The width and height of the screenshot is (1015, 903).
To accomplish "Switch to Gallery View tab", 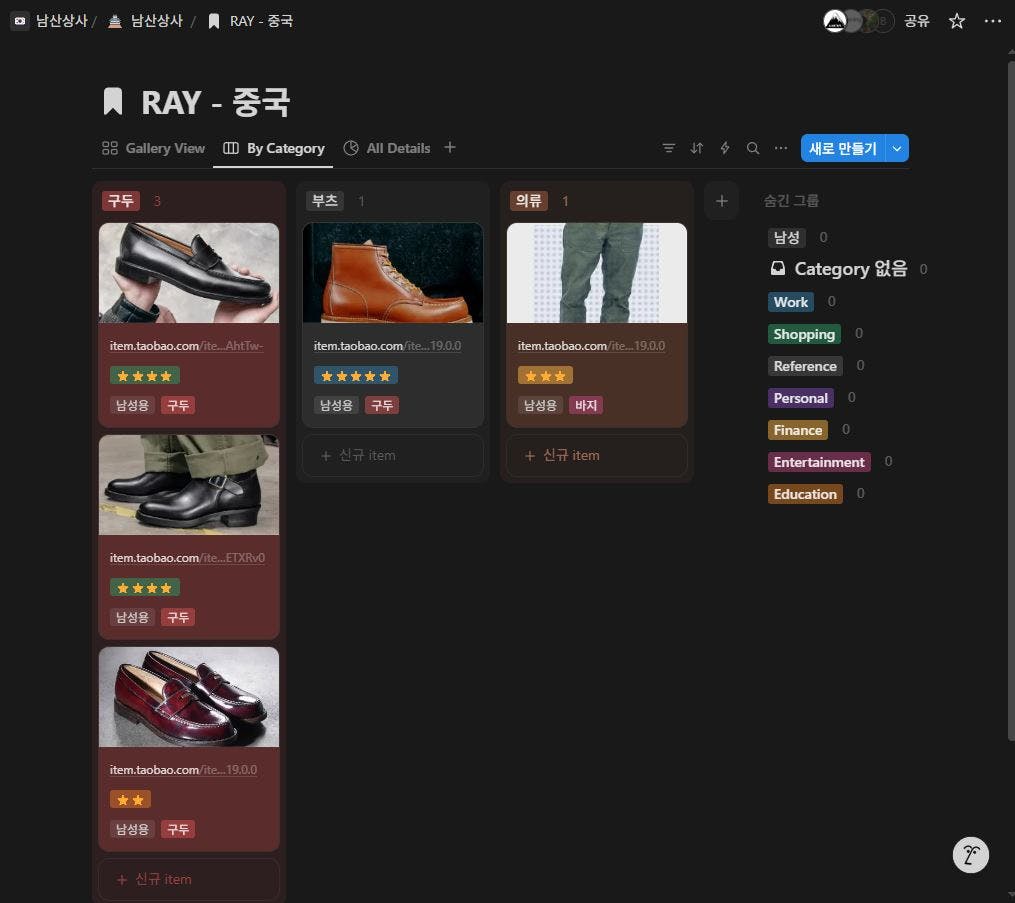I will pyautogui.click(x=153, y=148).
